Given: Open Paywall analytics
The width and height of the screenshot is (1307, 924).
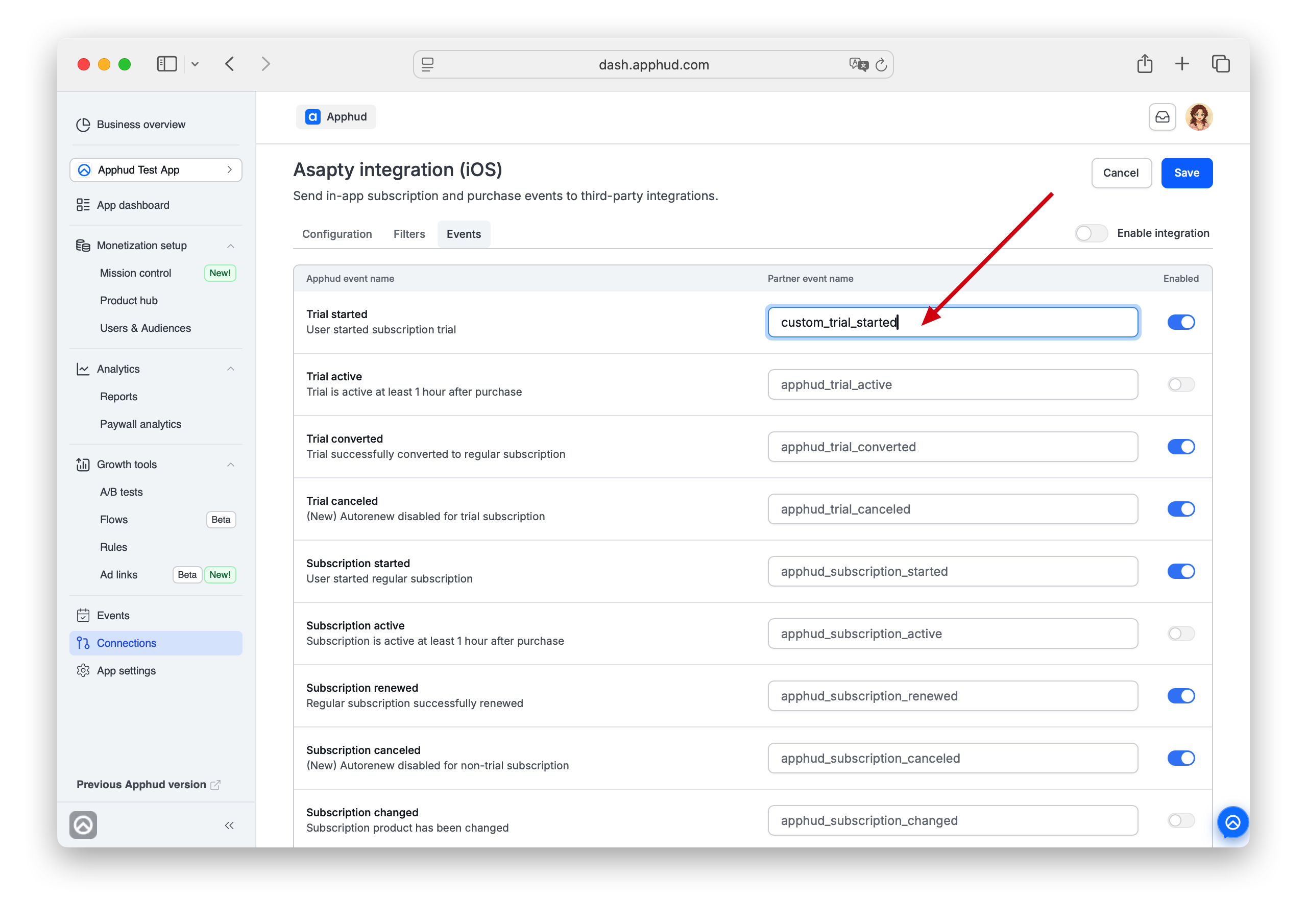Looking at the screenshot, I should [140, 424].
